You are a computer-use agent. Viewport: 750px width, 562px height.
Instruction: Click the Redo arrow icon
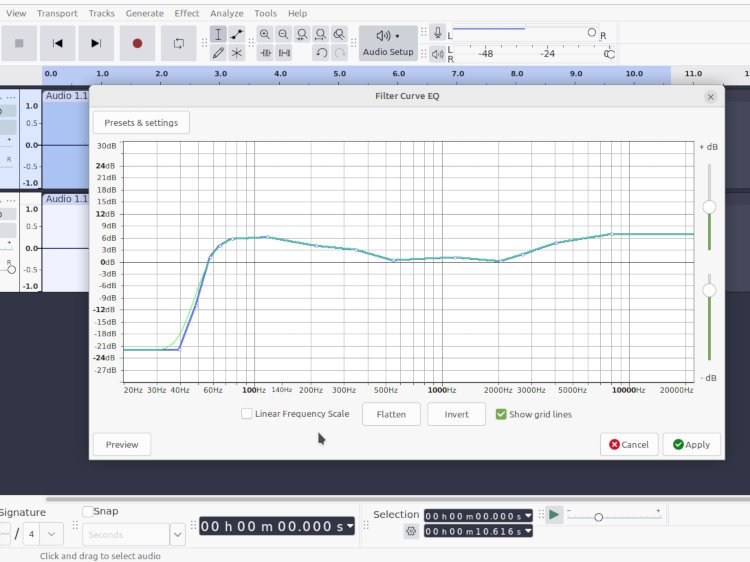pos(340,53)
